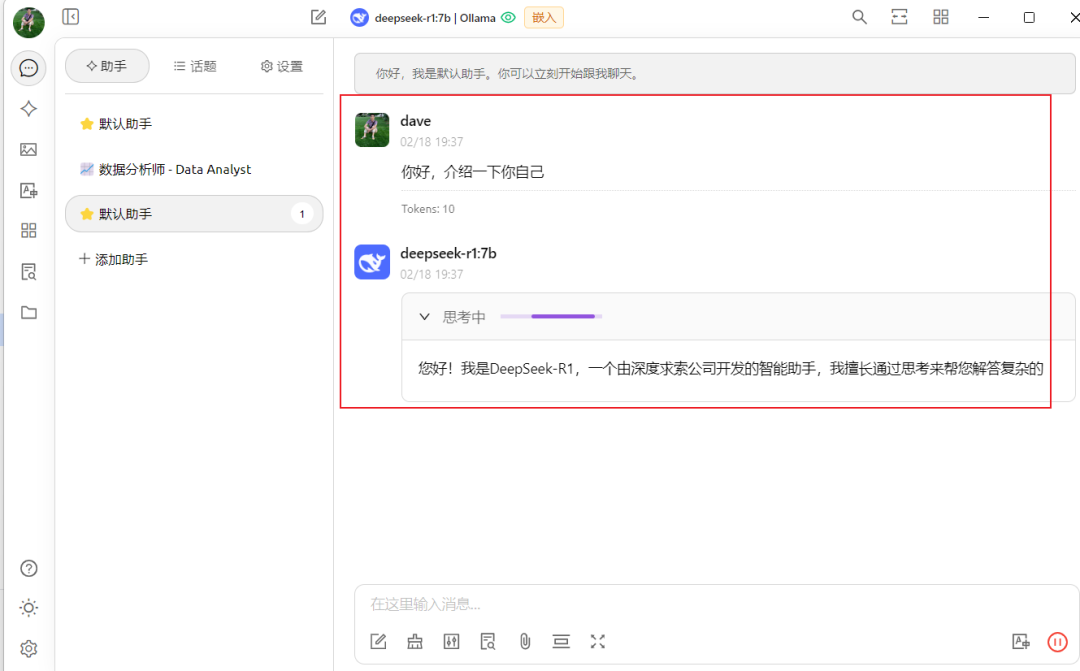The image size is (1080, 671).
Task: Click the thinking progress bar
Action: point(551,316)
